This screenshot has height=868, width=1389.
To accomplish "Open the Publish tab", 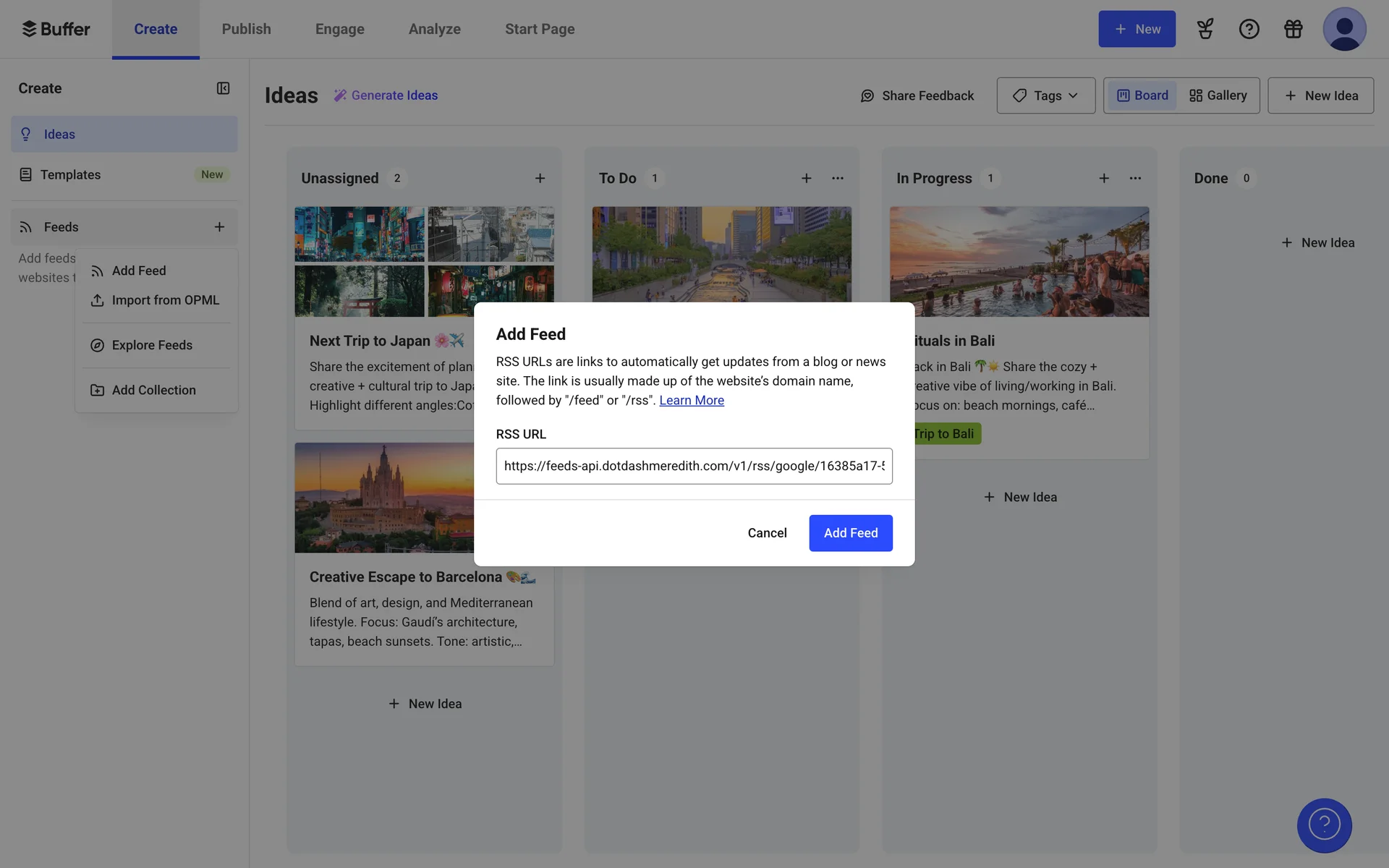I will tap(246, 29).
